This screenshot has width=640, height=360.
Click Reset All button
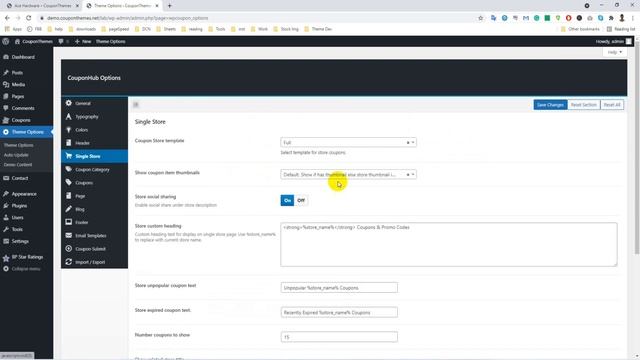coord(612,105)
